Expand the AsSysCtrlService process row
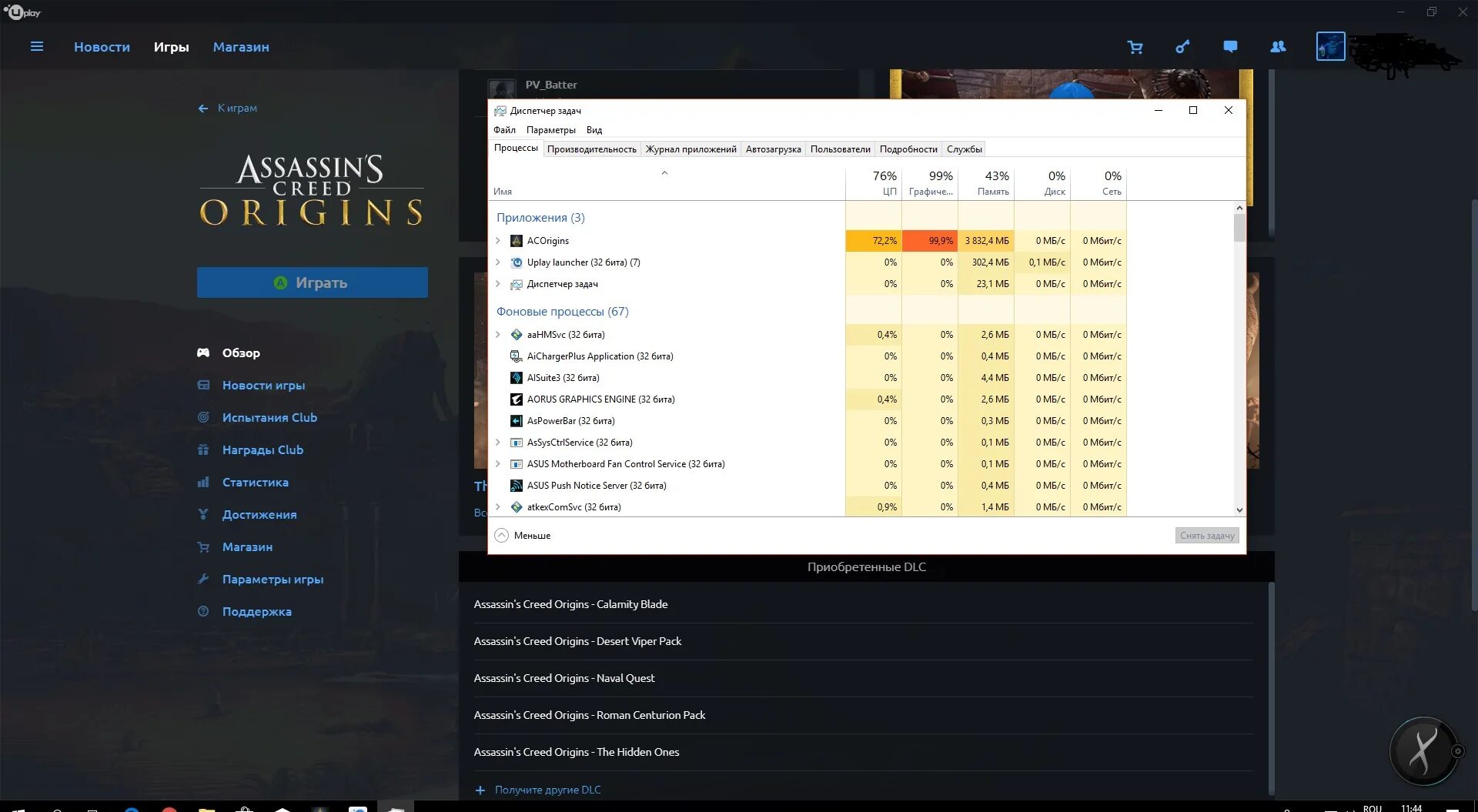Viewport: 1478px width, 812px height. pos(498,443)
